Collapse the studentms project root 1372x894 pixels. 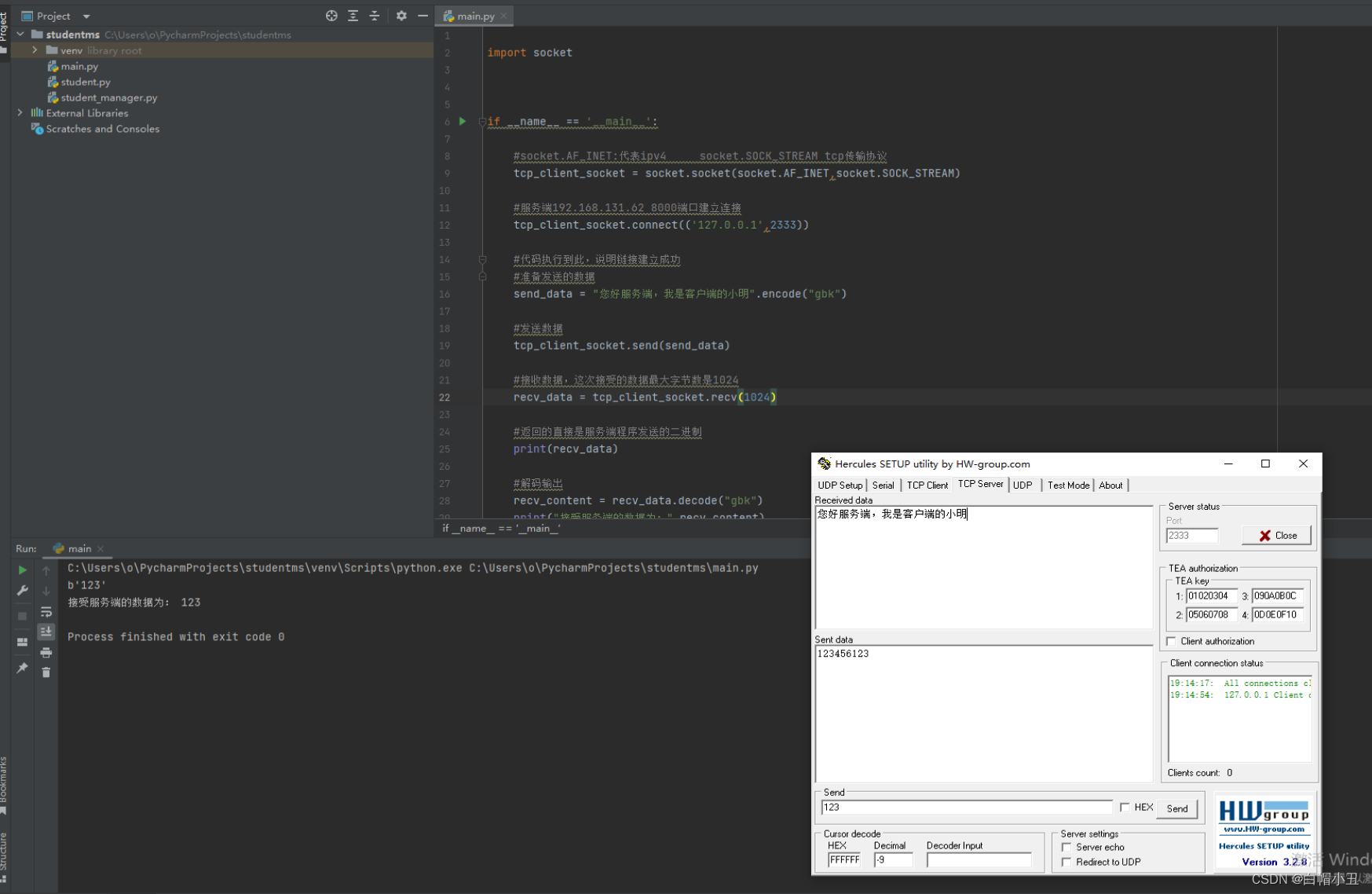click(20, 35)
